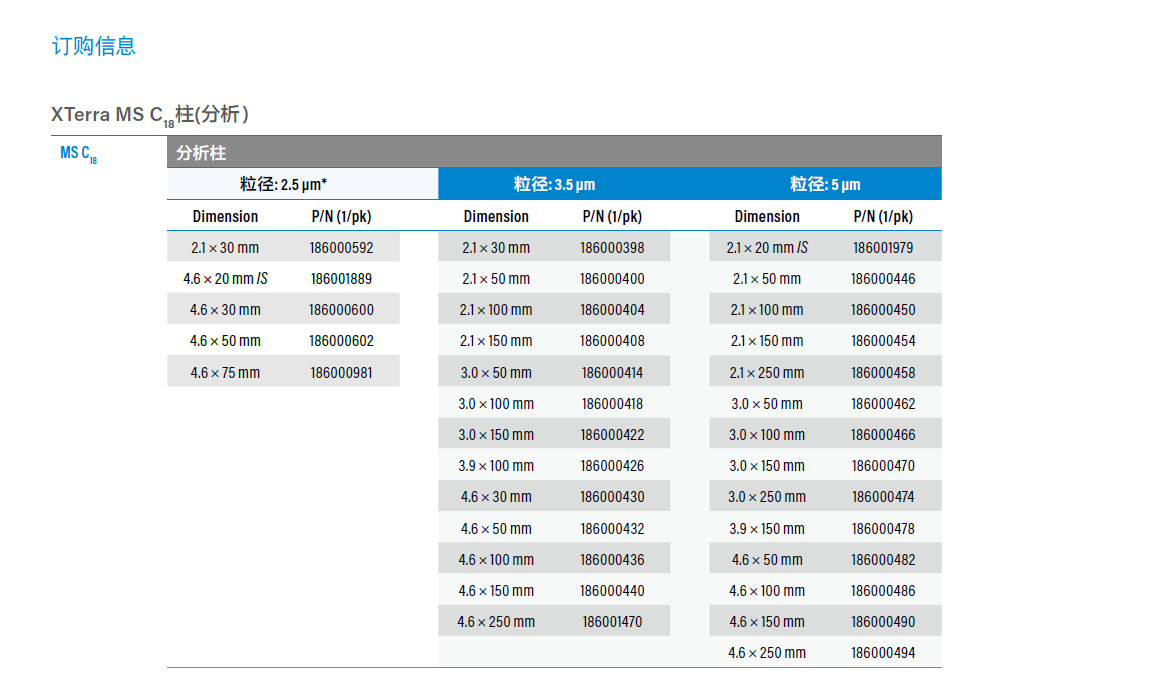This screenshot has height=686, width=1153.
Task: Select part number 186000981
Action: coord(341,373)
